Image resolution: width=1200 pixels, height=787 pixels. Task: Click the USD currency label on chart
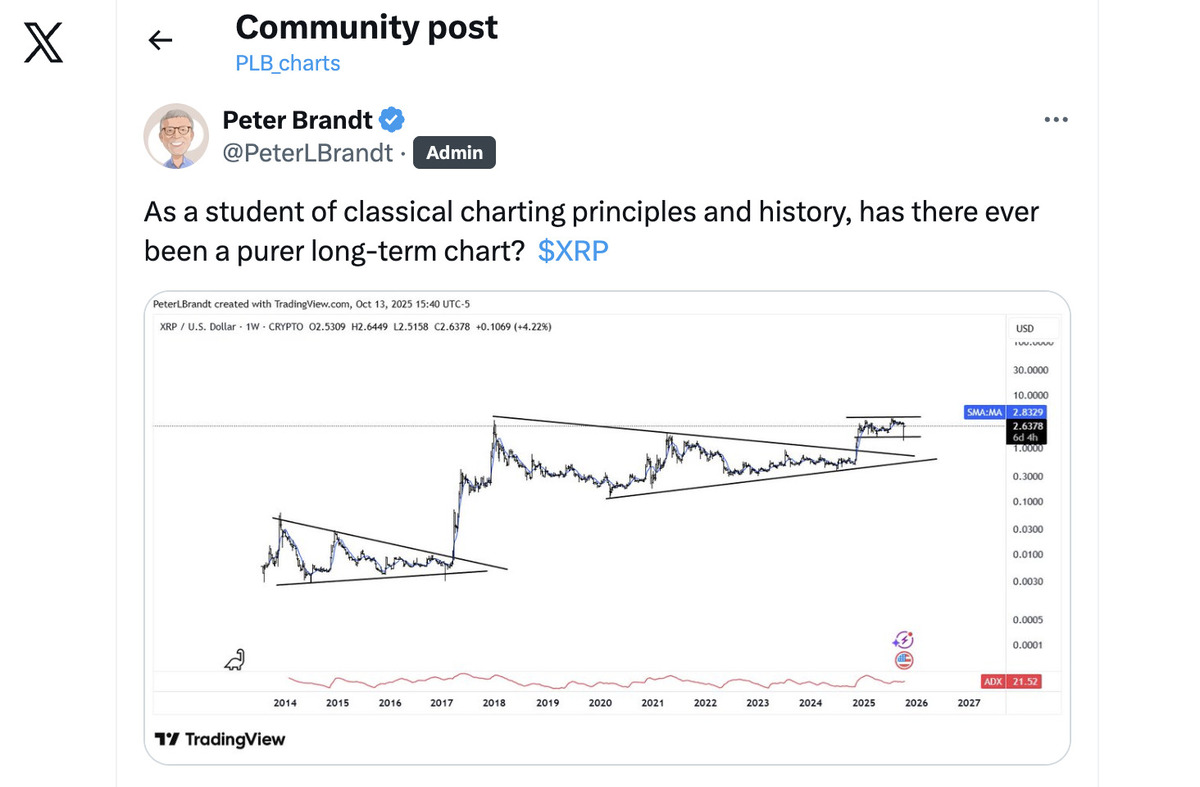point(1025,329)
